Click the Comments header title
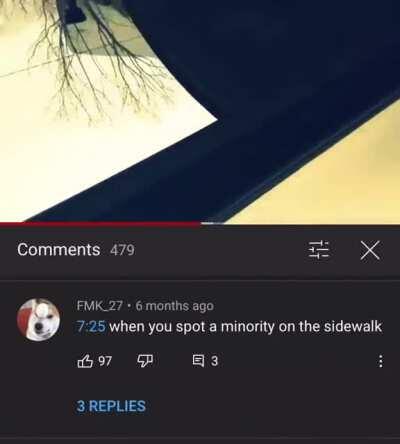The width and height of the screenshot is (400, 444). (59, 250)
